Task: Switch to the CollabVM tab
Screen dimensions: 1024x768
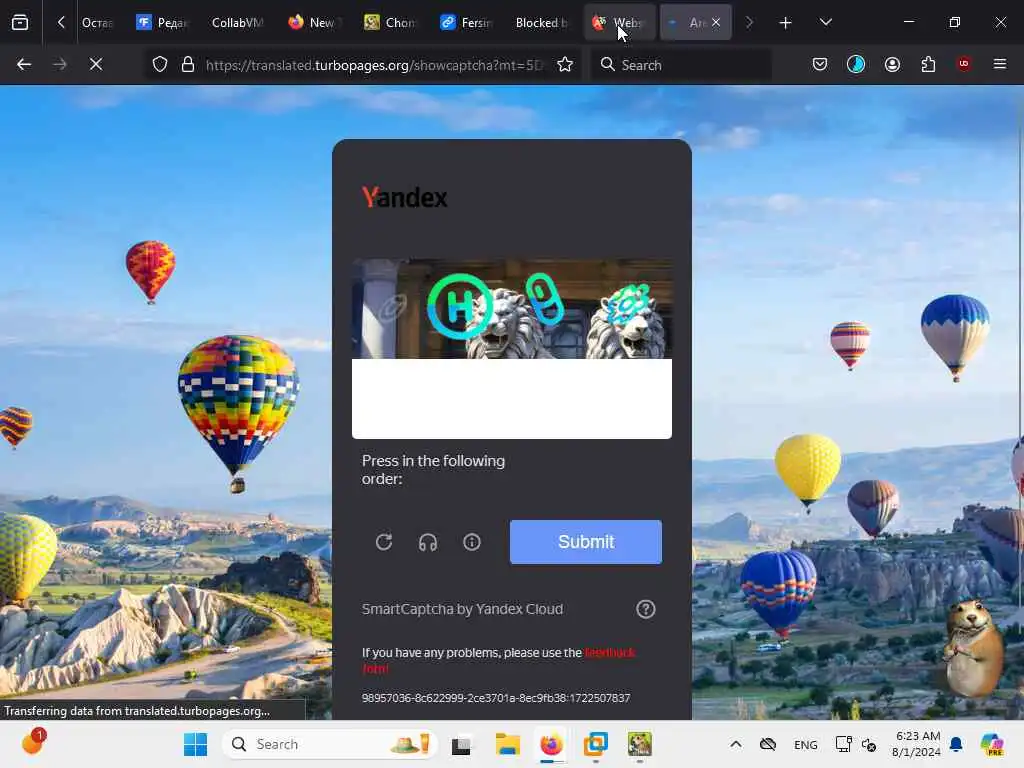Action: click(237, 23)
